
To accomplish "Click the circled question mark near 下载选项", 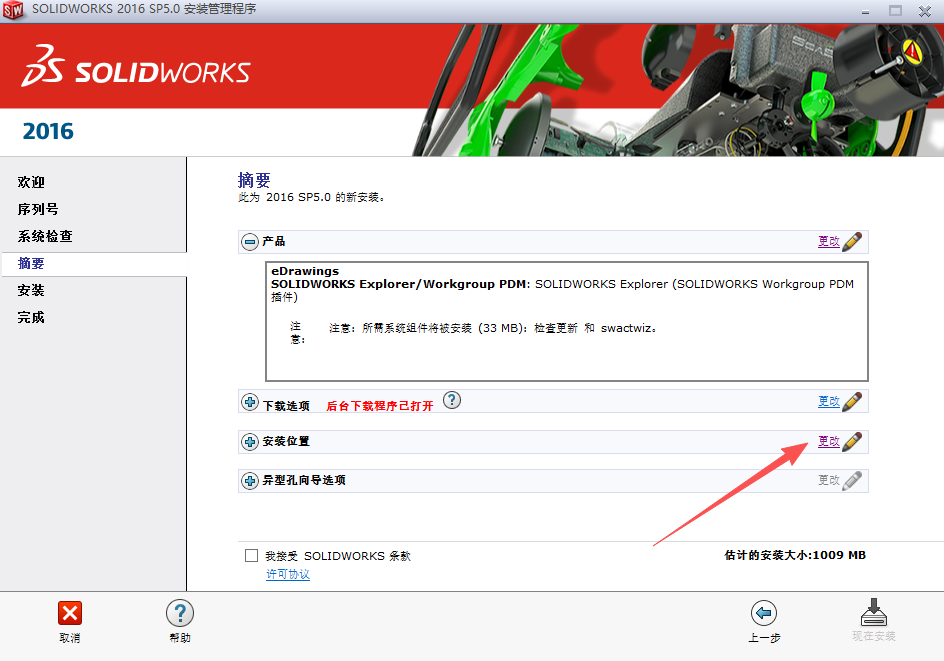I will click(451, 400).
